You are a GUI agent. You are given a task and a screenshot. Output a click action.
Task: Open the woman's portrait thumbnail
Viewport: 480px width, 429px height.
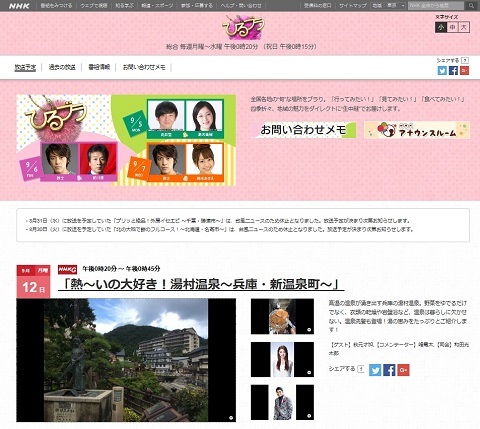click(x=282, y=359)
